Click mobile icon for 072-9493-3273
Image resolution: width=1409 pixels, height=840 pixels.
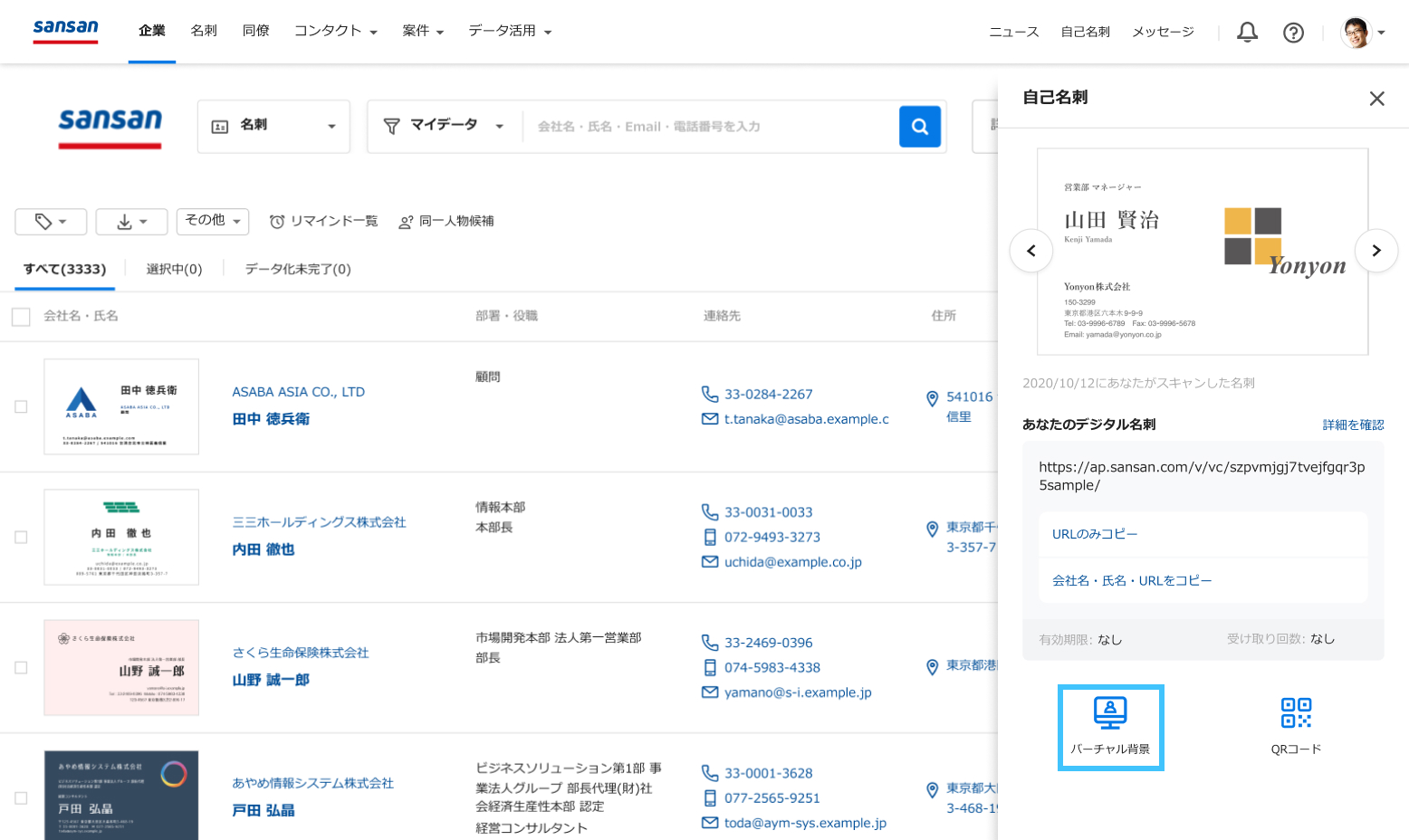(710, 537)
